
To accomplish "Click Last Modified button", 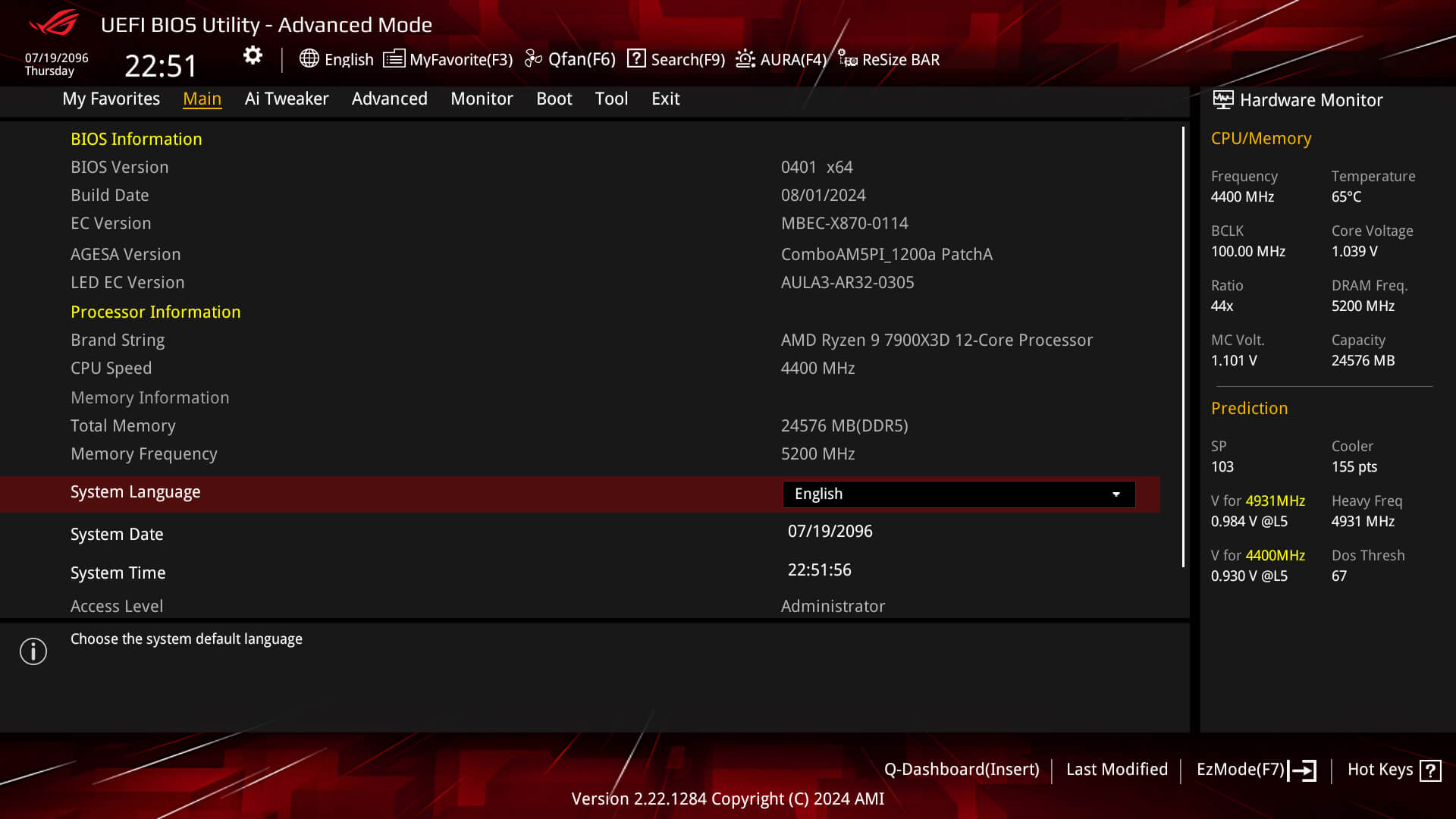I will (x=1117, y=769).
